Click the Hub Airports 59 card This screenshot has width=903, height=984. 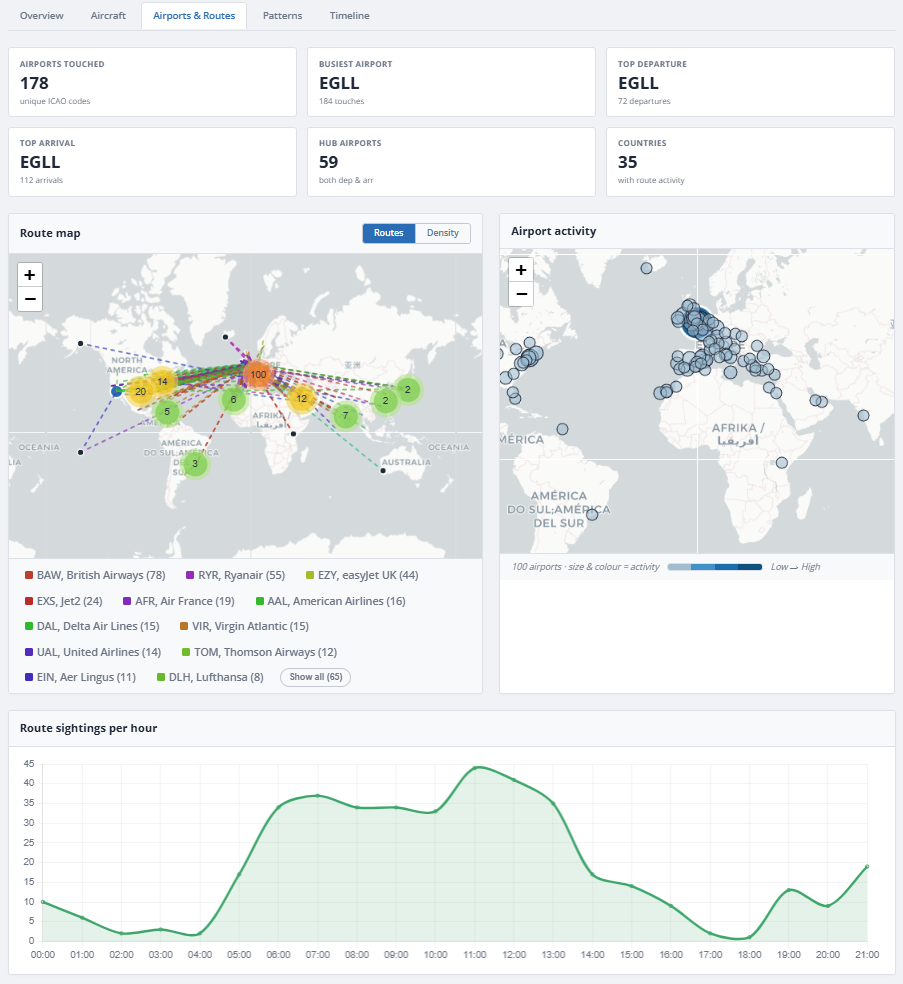[451, 162]
